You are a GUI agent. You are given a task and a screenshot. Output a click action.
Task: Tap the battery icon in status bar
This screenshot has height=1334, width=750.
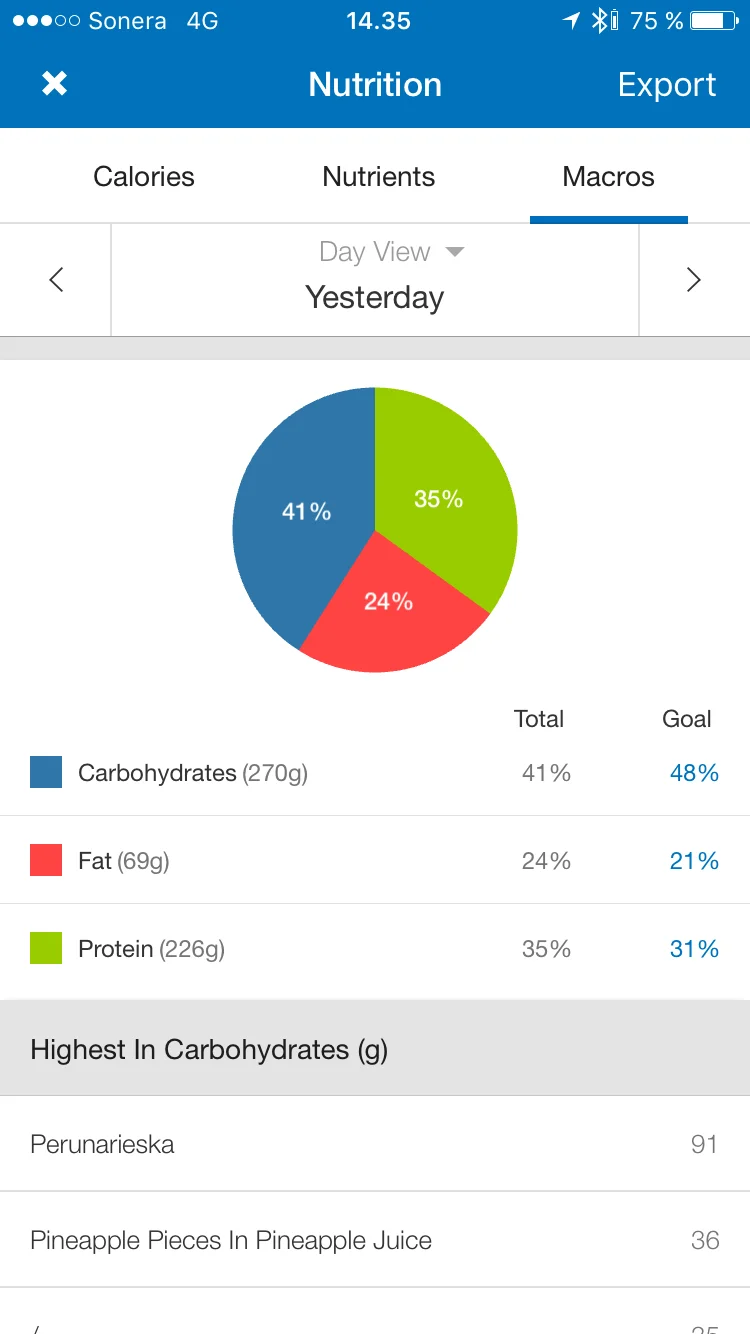click(713, 21)
